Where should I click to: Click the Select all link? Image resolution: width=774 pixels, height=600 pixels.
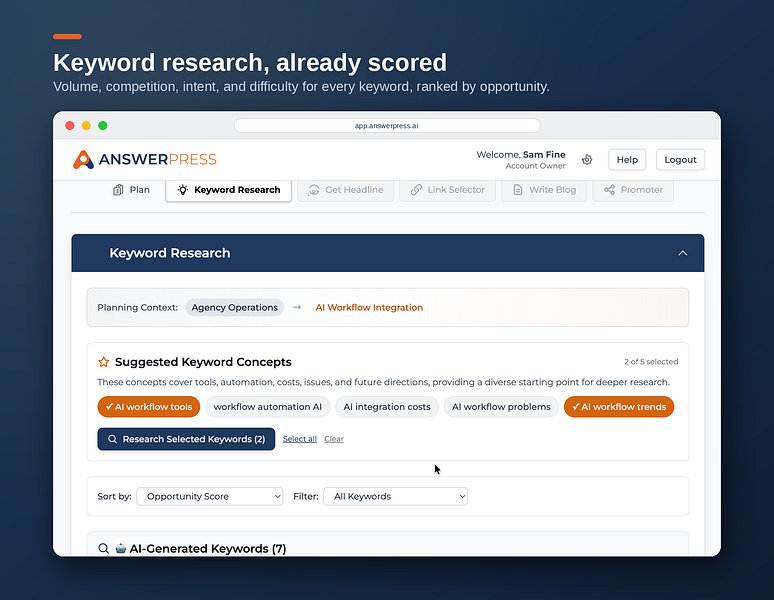tap(300, 439)
